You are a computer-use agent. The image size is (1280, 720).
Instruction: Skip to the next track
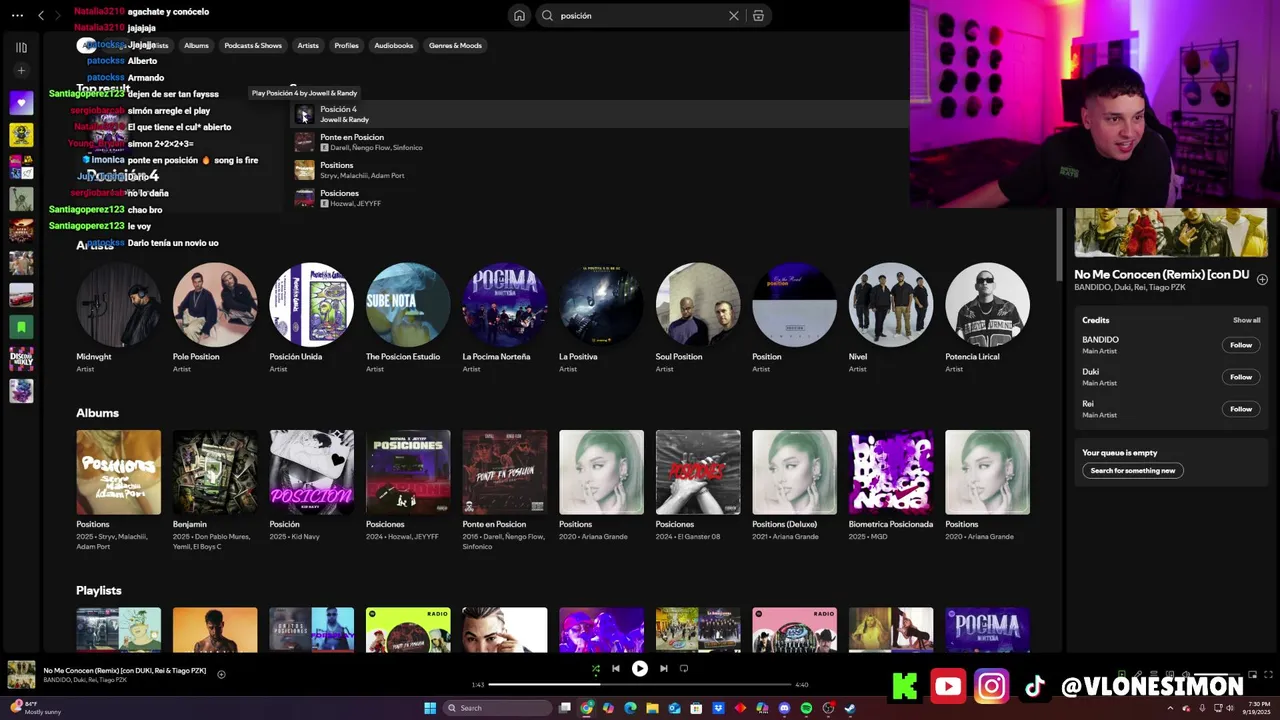664,669
